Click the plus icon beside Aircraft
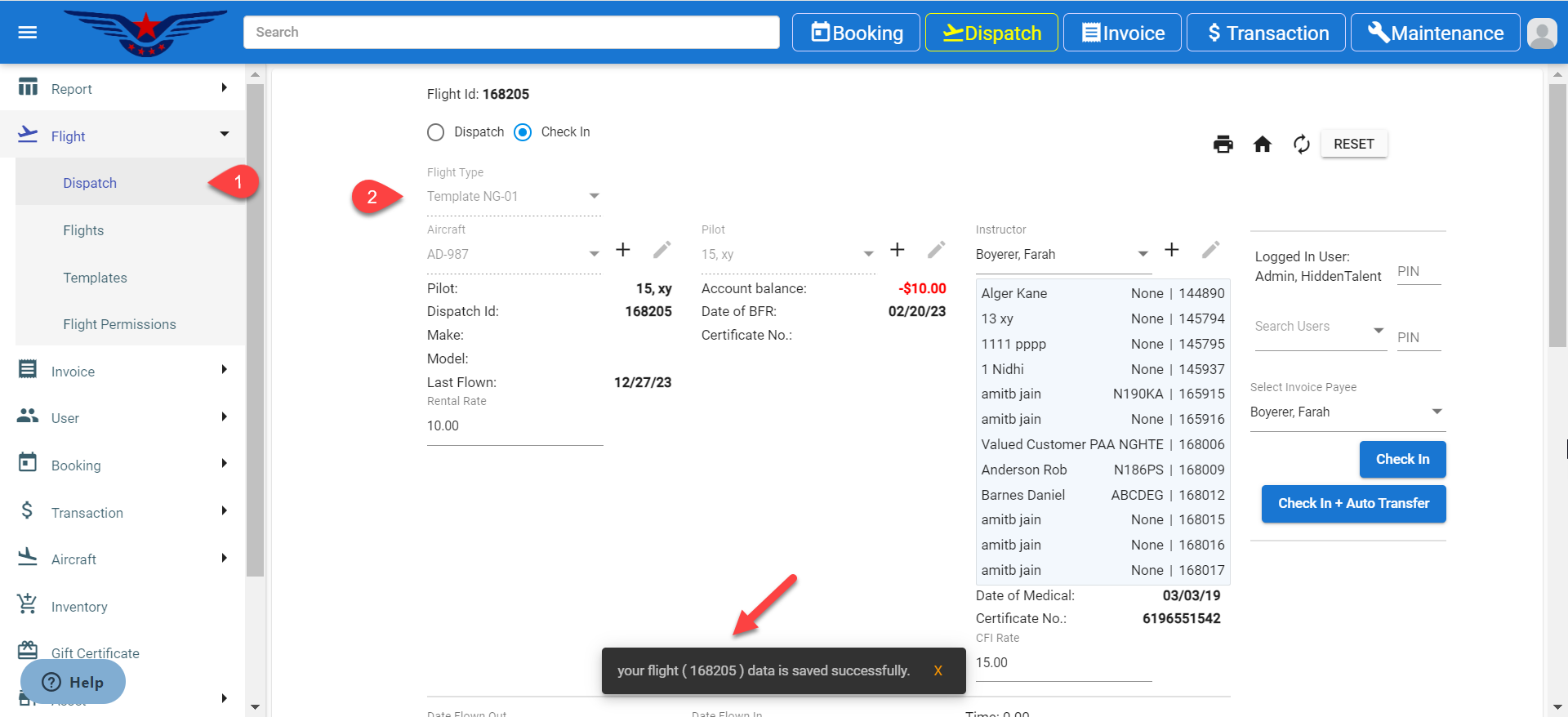Viewport: 1568px width, 717px height. pos(622,250)
